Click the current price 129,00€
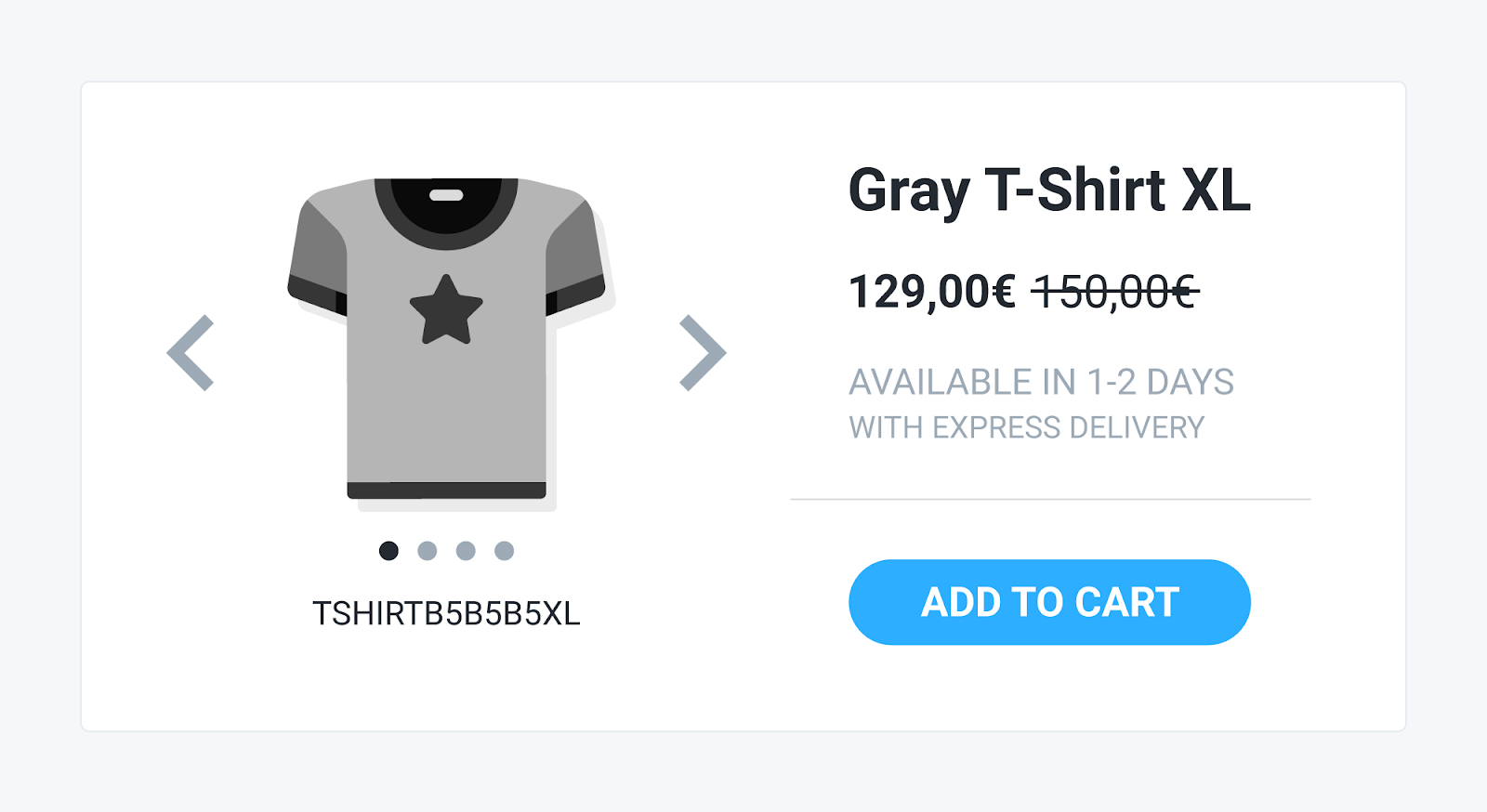This screenshot has height=812, width=1487. tap(932, 292)
